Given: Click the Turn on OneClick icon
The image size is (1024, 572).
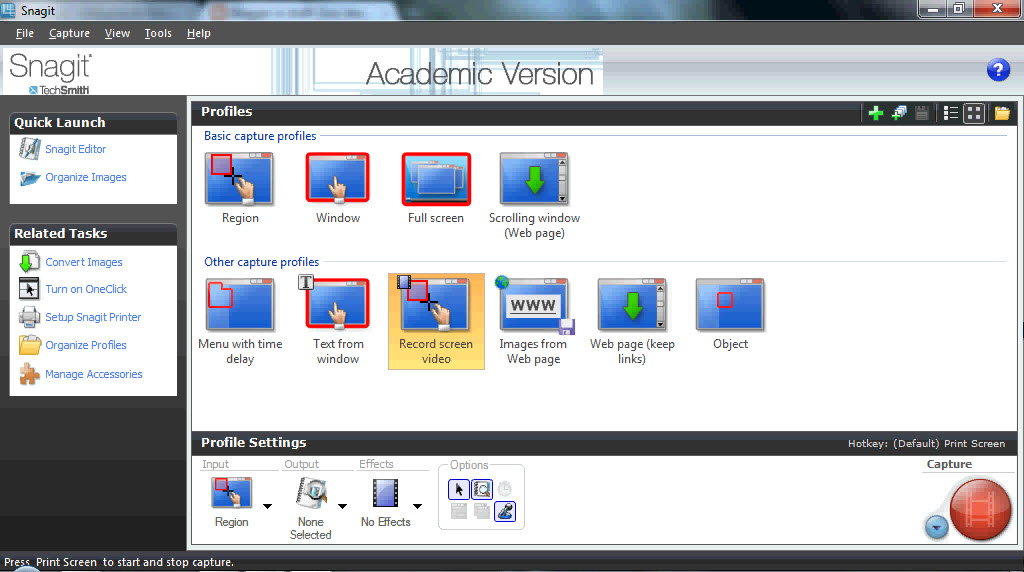Looking at the screenshot, I should click(29, 289).
